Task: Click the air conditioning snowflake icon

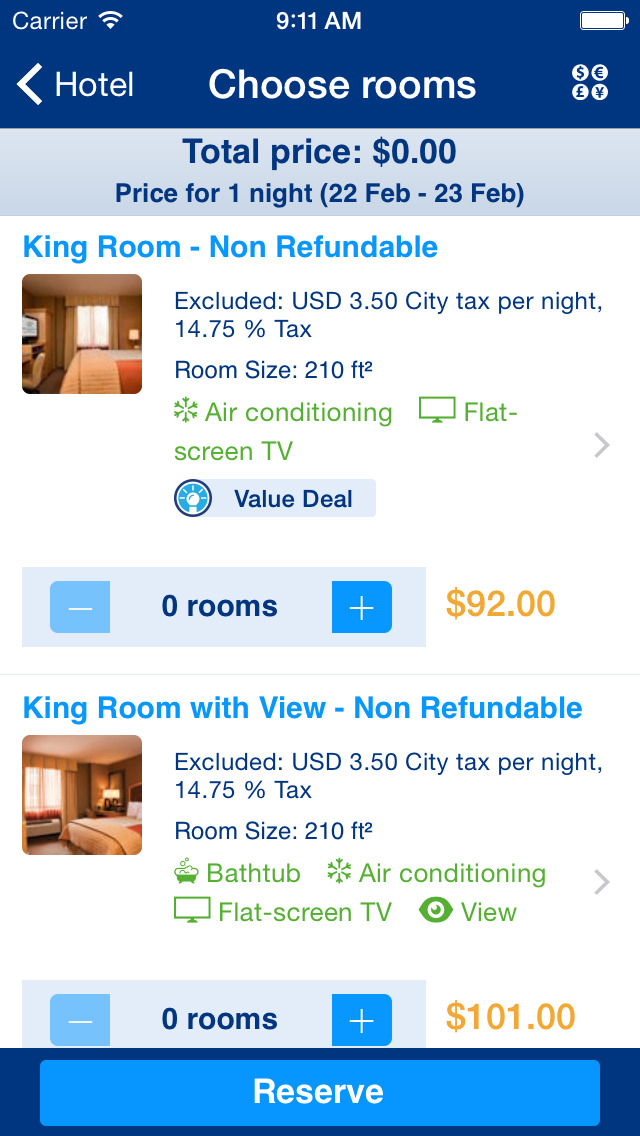Action: point(186,411)
